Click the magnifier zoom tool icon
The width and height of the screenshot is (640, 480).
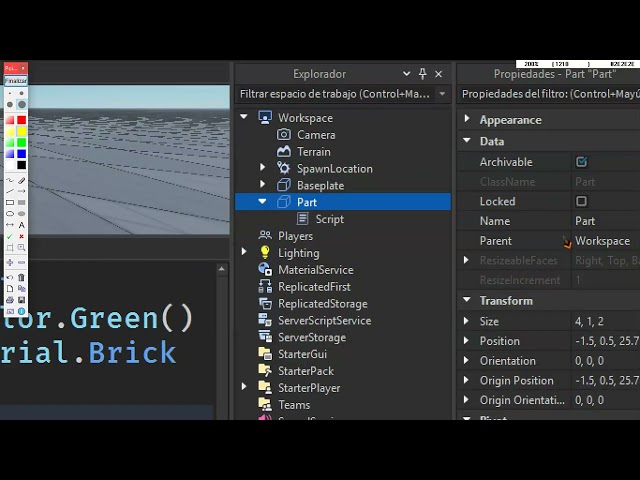pos(22,247)
